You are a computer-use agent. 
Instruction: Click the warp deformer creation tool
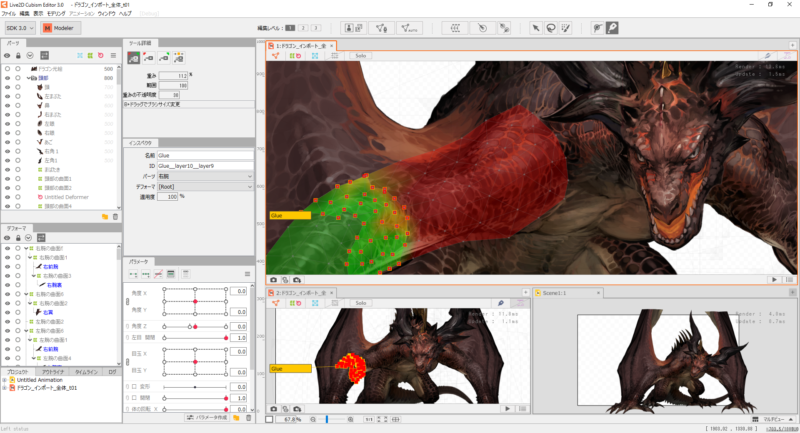pyautogui.click(x=455, y=28)
